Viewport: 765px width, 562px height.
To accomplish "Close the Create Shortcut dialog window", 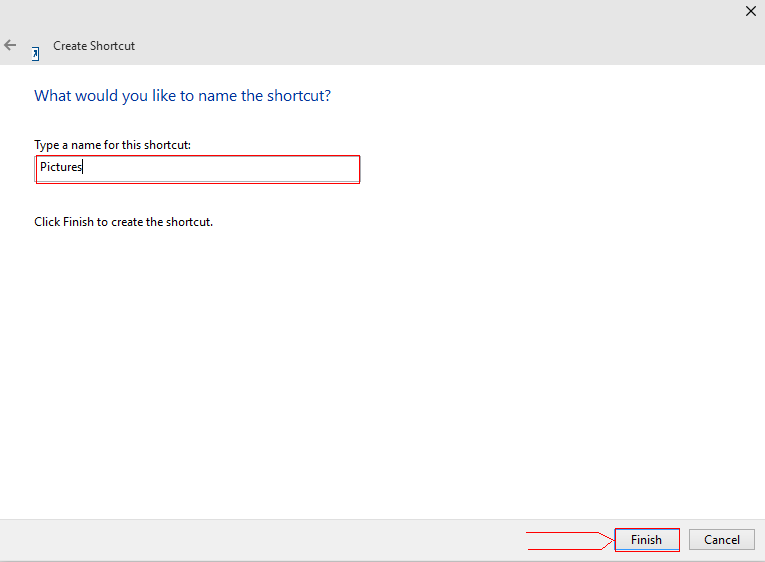I will point(751,11).
